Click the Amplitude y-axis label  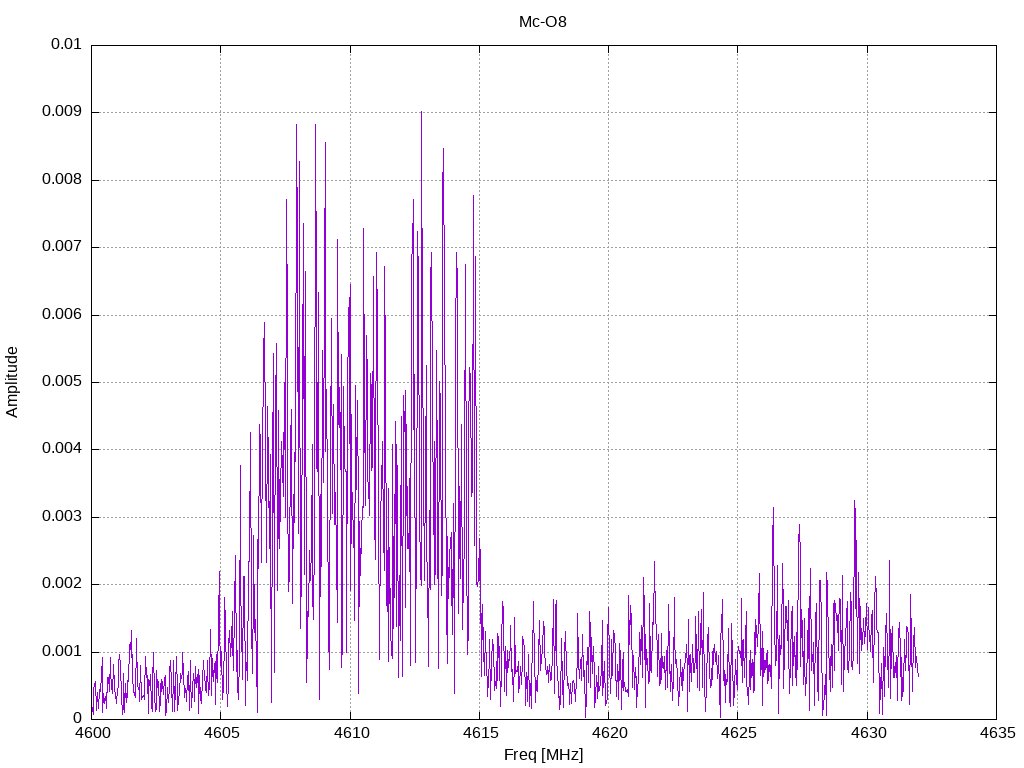click(13, 382)
